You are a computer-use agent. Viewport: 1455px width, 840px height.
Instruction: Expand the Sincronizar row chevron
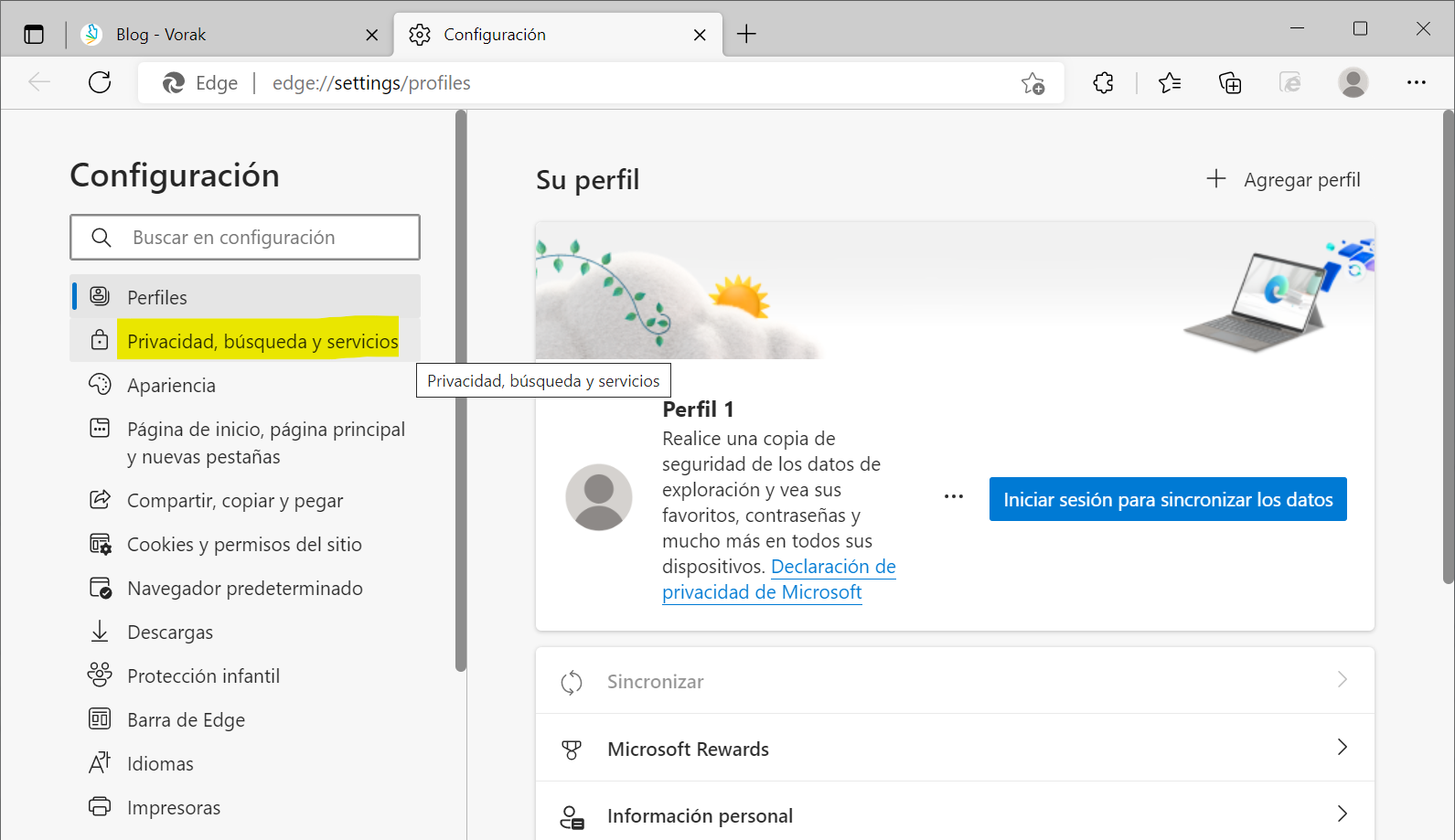1343,680
